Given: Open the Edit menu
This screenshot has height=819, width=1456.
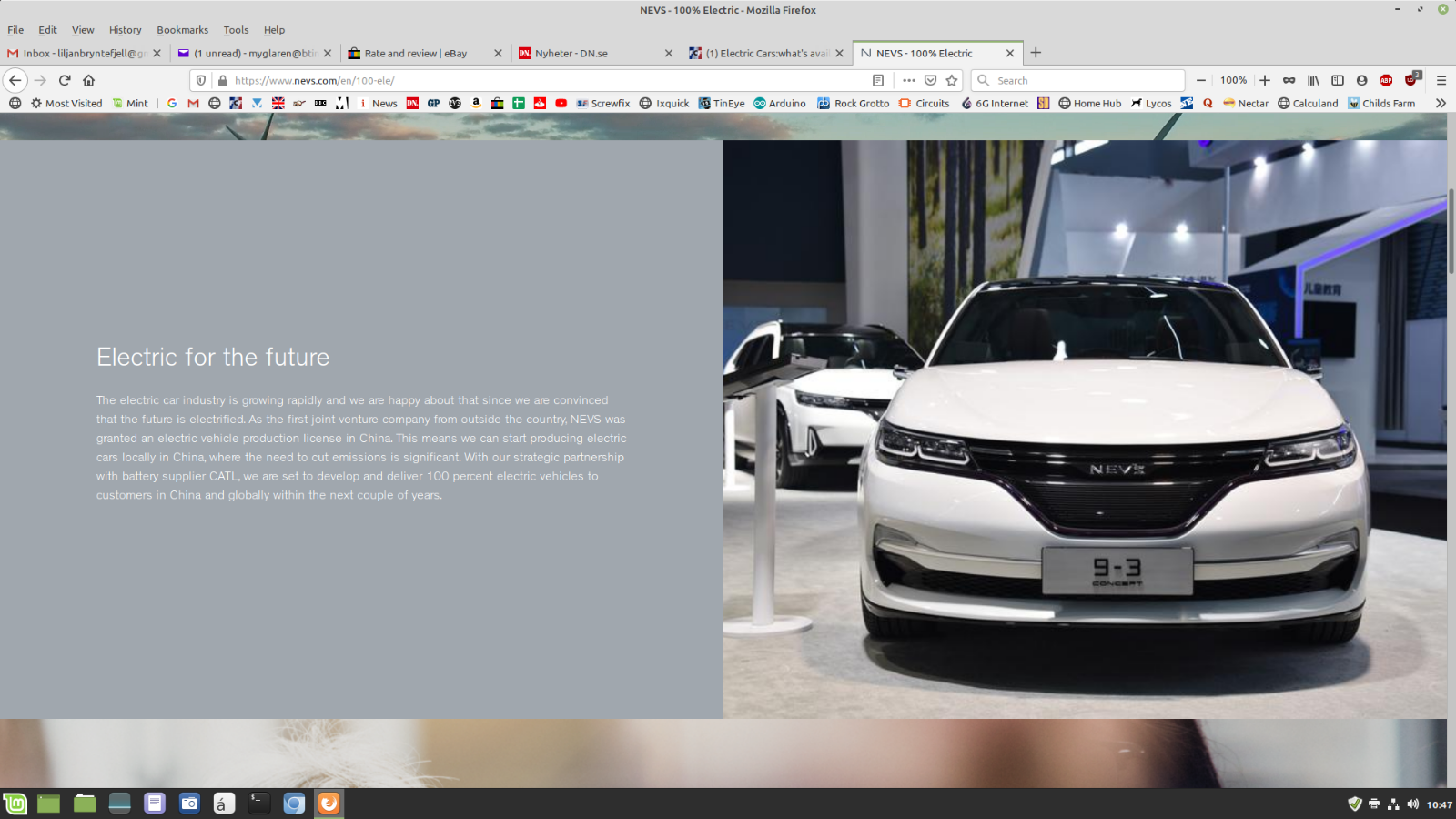Looking at the screenshot, I should (47, 30).
